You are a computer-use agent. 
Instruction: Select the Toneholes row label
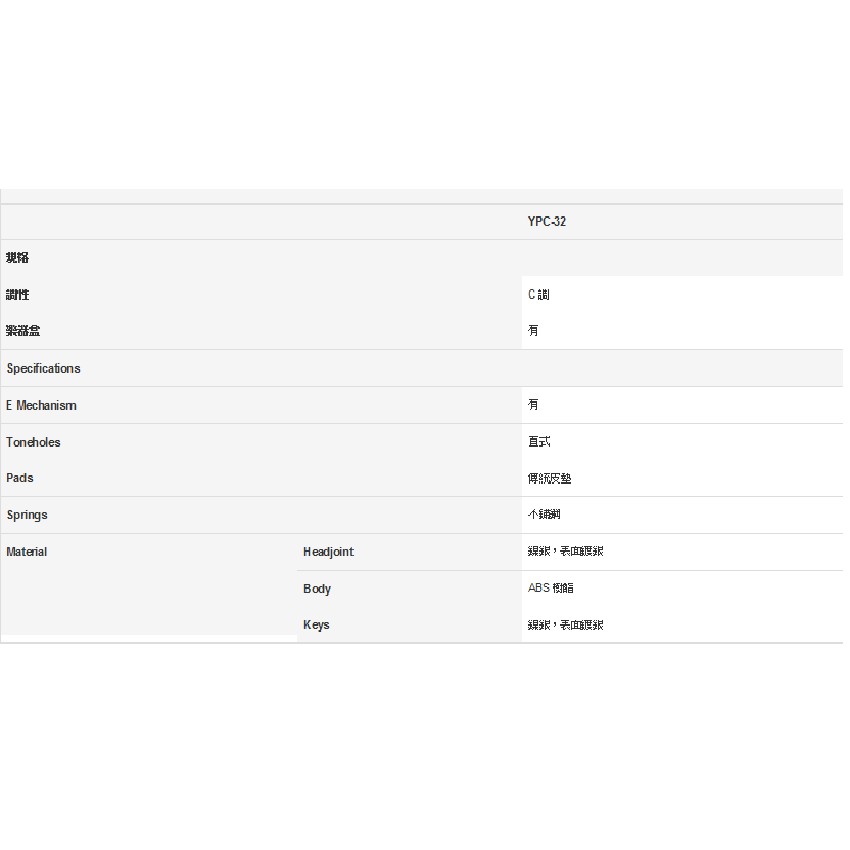point(33,442)
